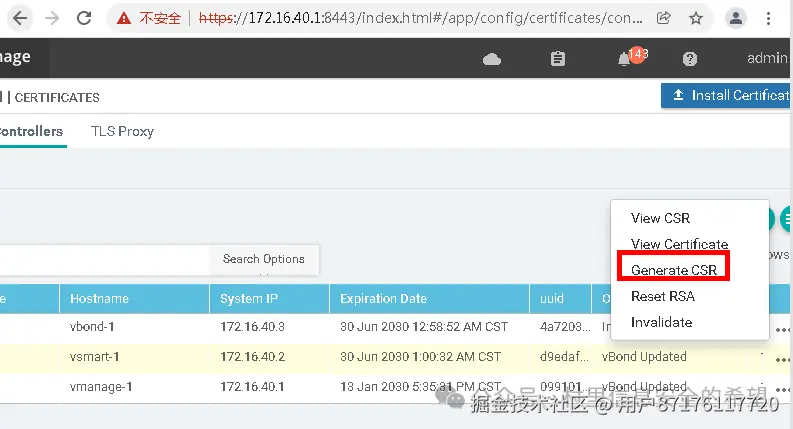Click the Install Certificate button

point(726,96)
